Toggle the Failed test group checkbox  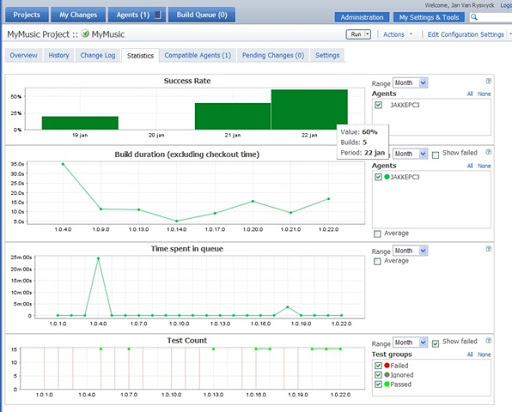[378, 365]
